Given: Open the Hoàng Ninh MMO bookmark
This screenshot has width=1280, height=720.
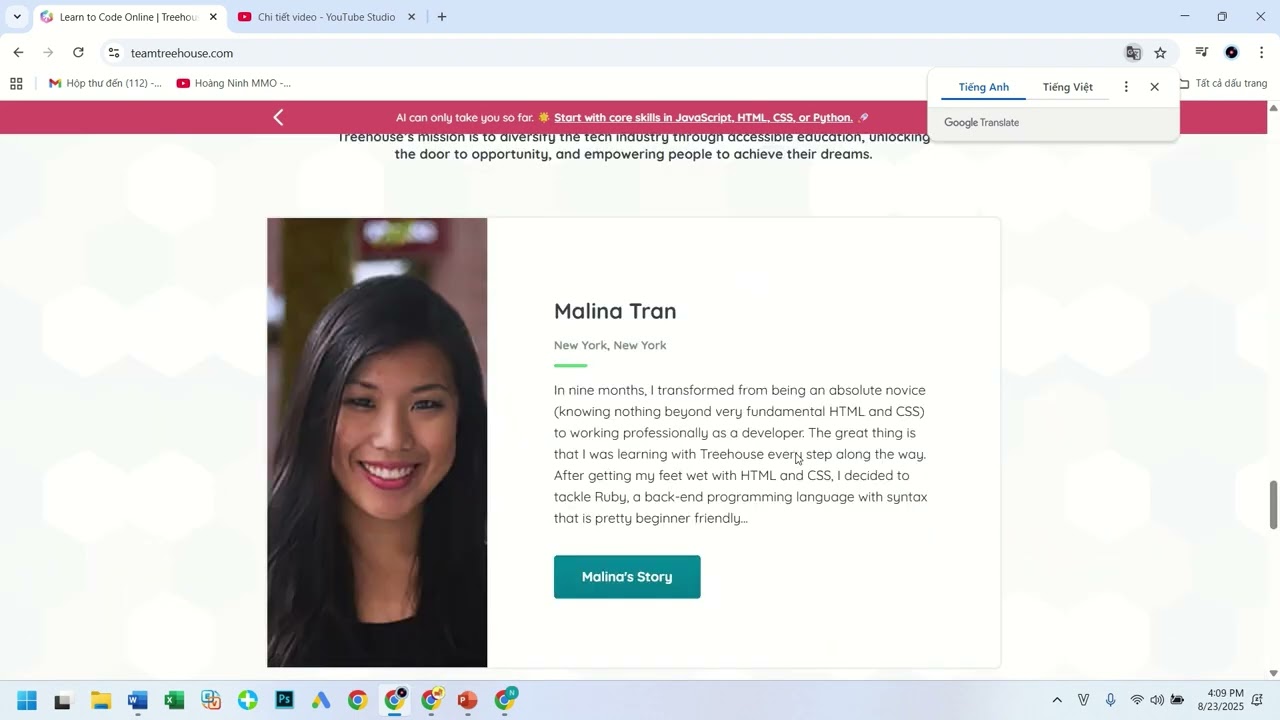Looking at the screenshot, I should [x=234, y=84].
